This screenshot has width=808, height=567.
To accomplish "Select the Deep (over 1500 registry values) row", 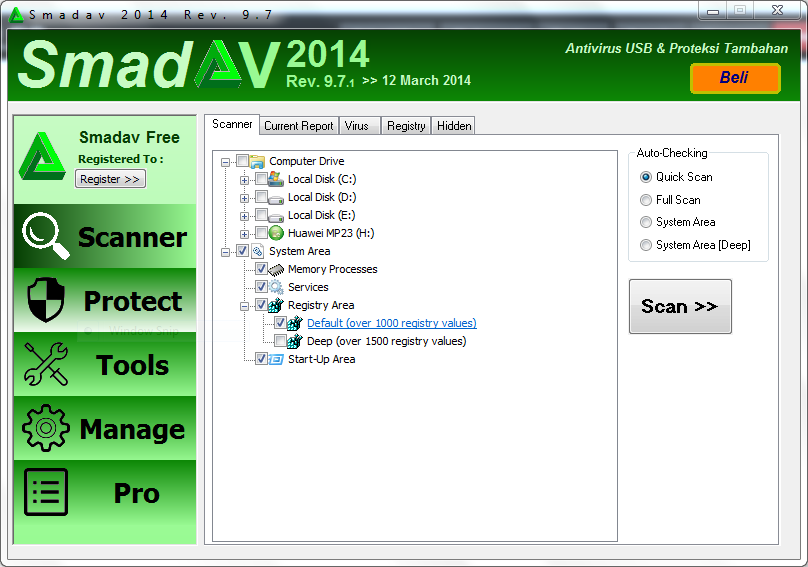I will pos(386,341).
